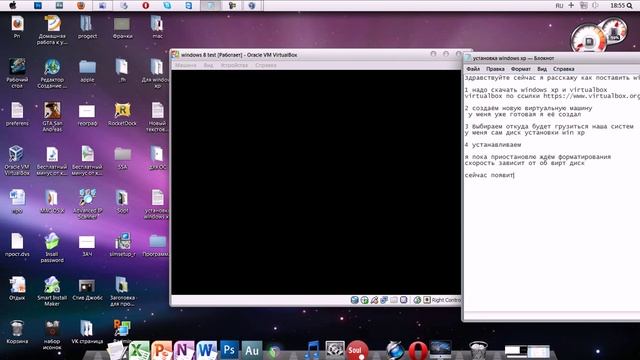This screenshot has height=360, width=640.
Task: Open the Справка menu in VirtualBox window
Action: click(x=266, y=65)
